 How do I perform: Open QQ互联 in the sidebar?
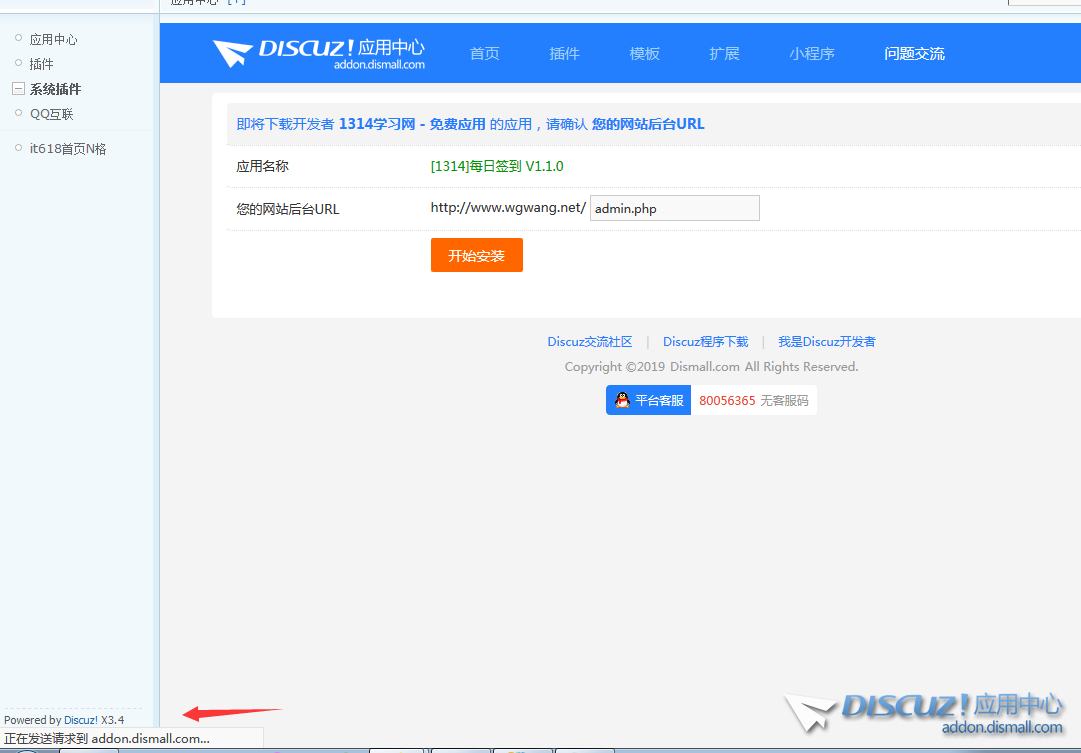point(51,114)
